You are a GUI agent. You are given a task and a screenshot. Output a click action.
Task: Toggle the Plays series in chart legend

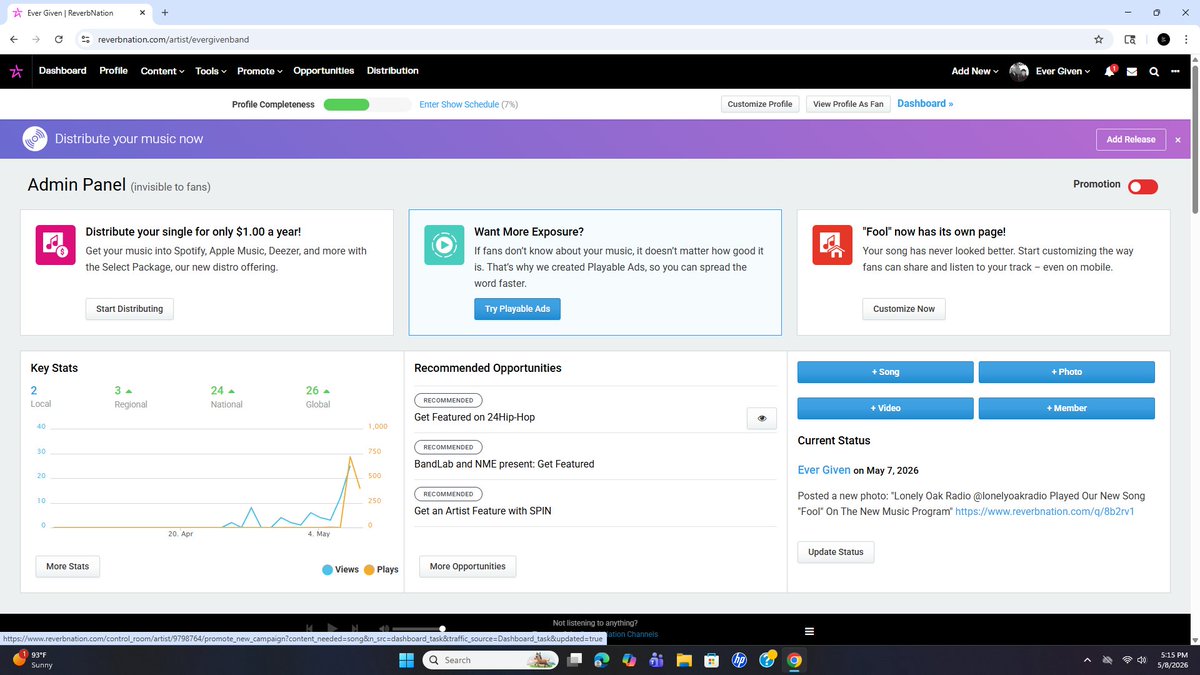tap(381, 569)
